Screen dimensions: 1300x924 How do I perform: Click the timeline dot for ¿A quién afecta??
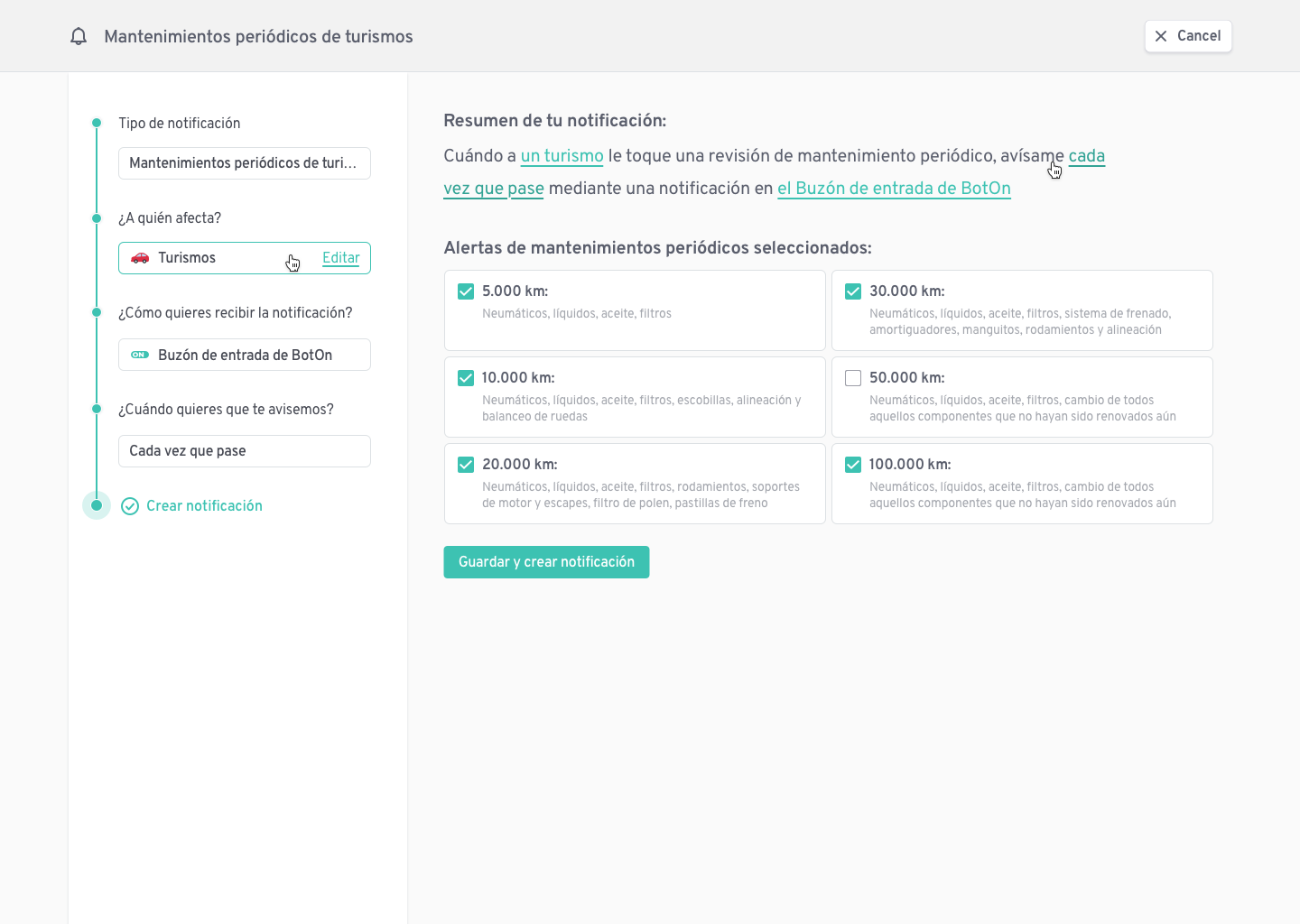97,217
